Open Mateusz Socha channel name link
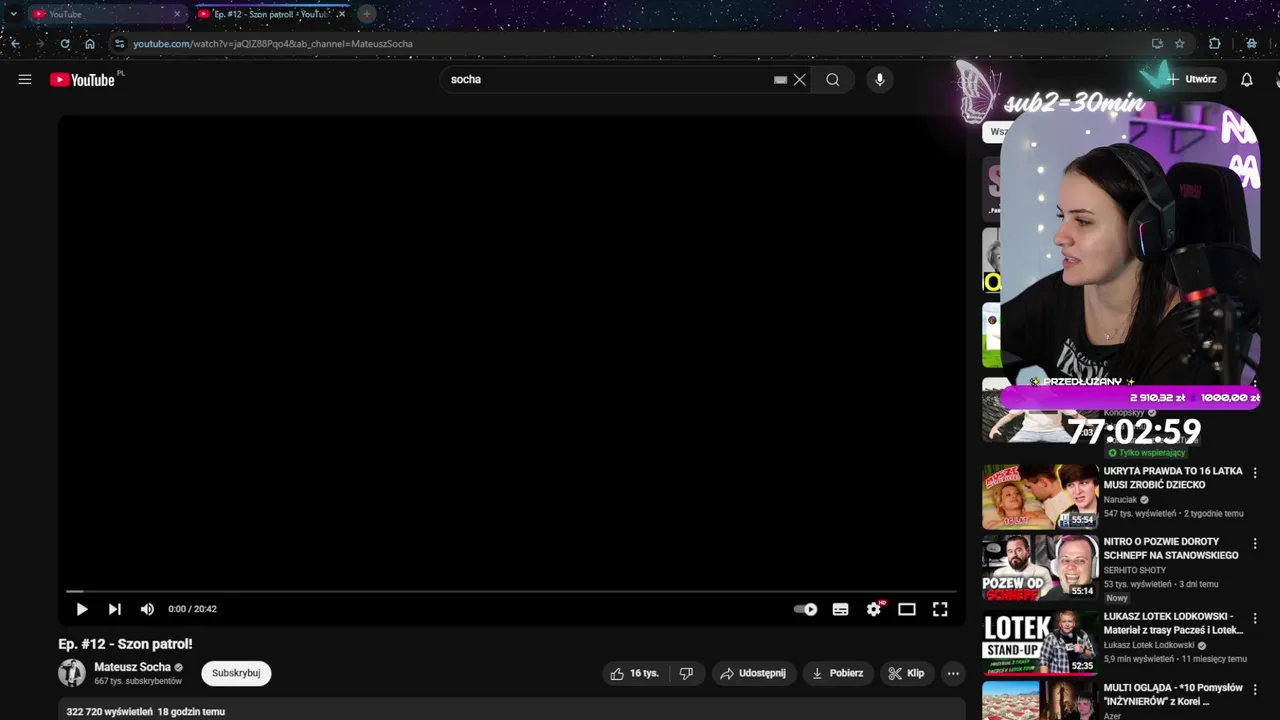This screenshot has height=720, width=1280. tap(132, 667)
